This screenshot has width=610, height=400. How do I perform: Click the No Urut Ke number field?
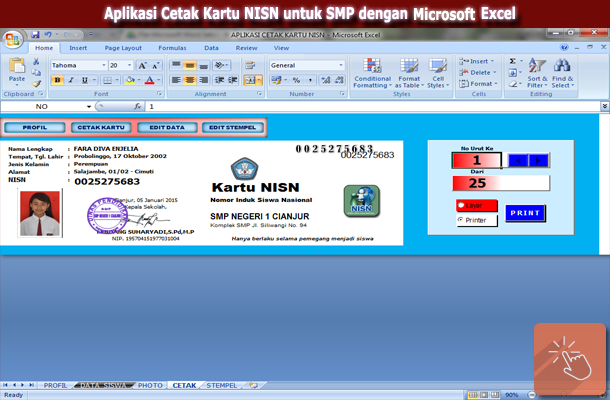point(477,160)
